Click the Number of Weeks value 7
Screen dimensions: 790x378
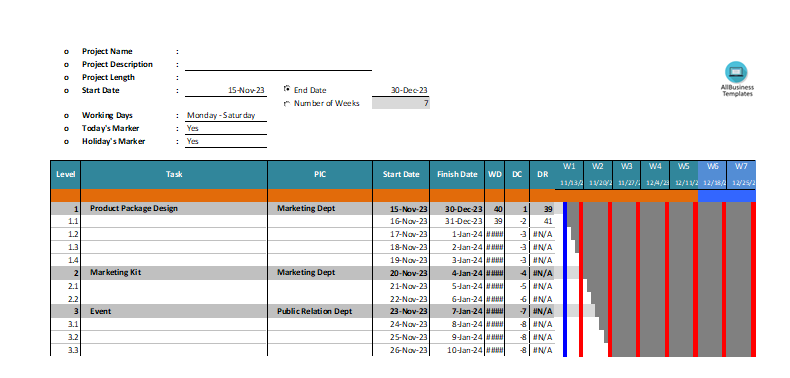[x=401, y=103]
